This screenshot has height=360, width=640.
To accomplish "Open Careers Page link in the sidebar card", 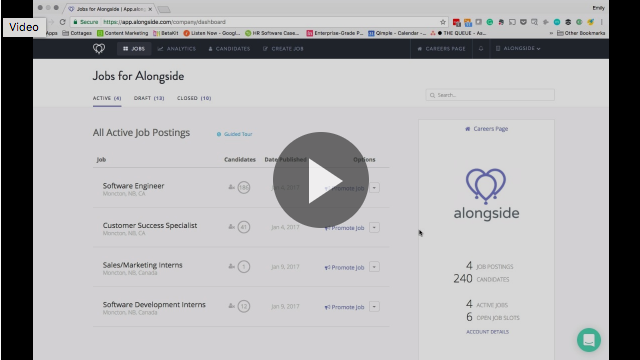I will [487, 129].
